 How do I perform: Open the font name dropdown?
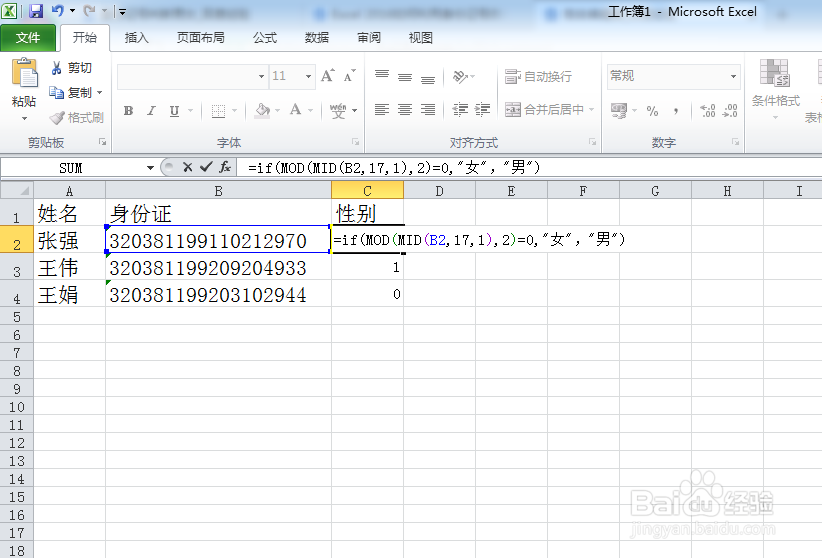point(261,77)
